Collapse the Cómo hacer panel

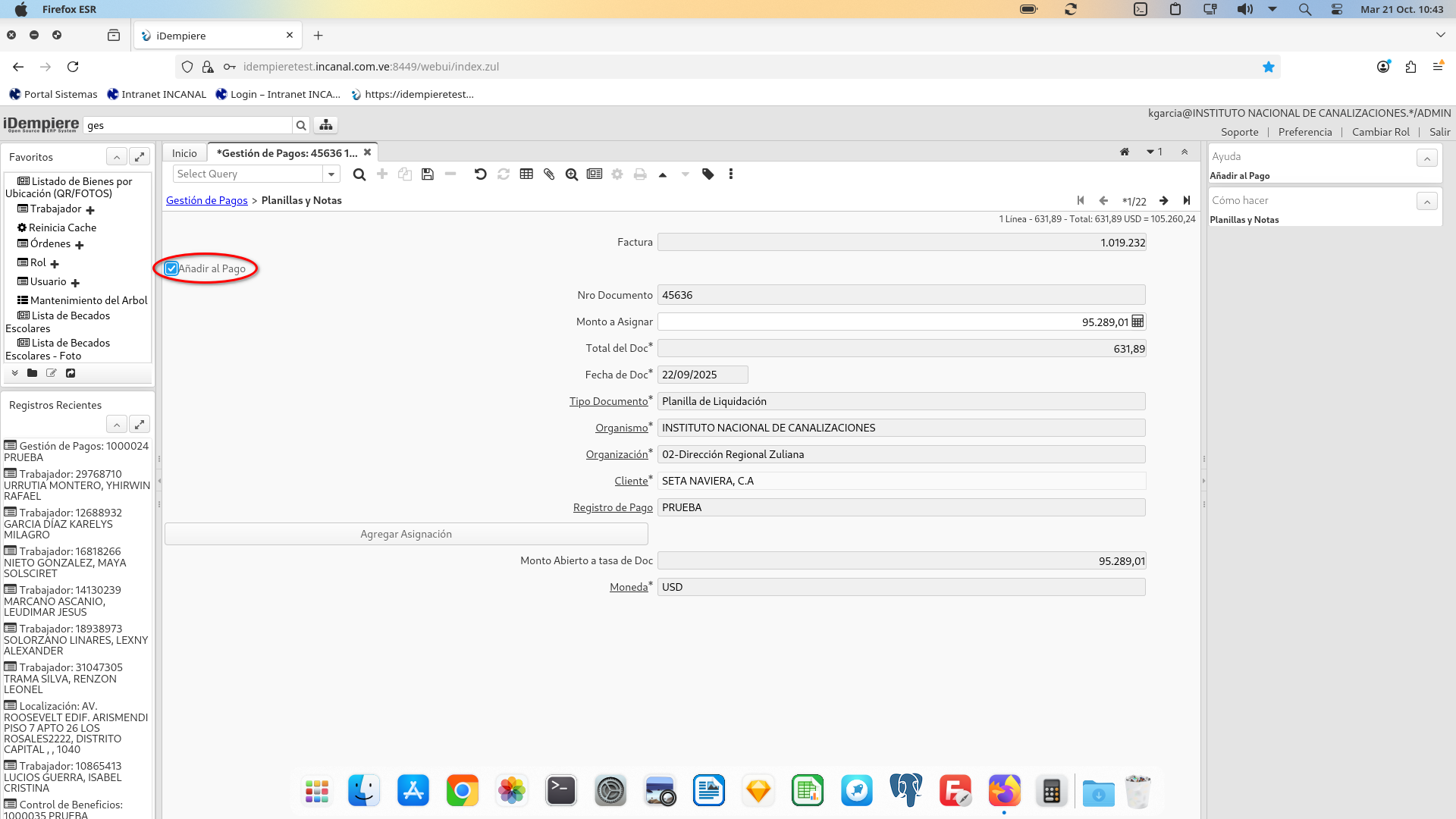click(1426, 202)
